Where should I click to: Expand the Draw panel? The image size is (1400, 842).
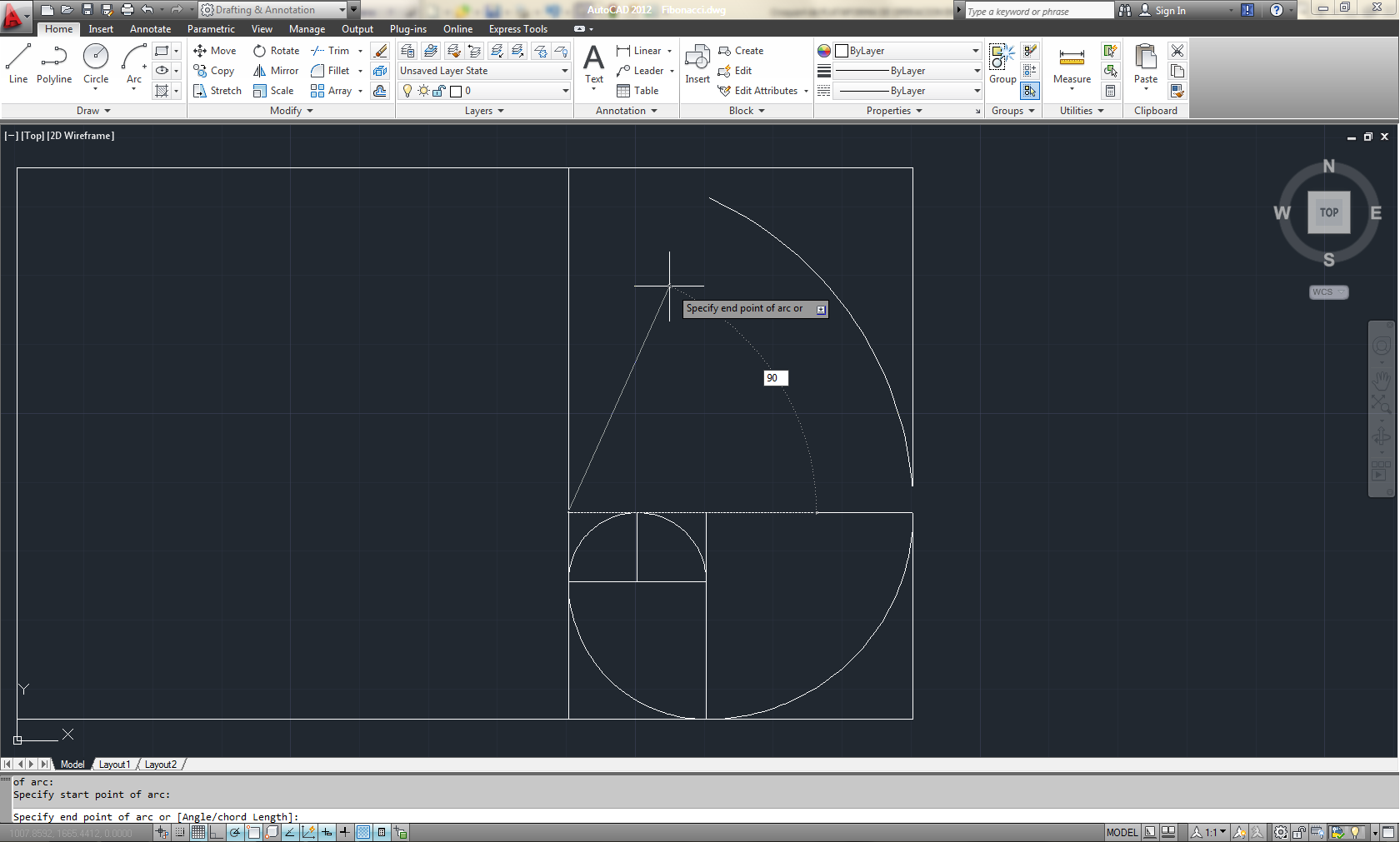point(93,111)
